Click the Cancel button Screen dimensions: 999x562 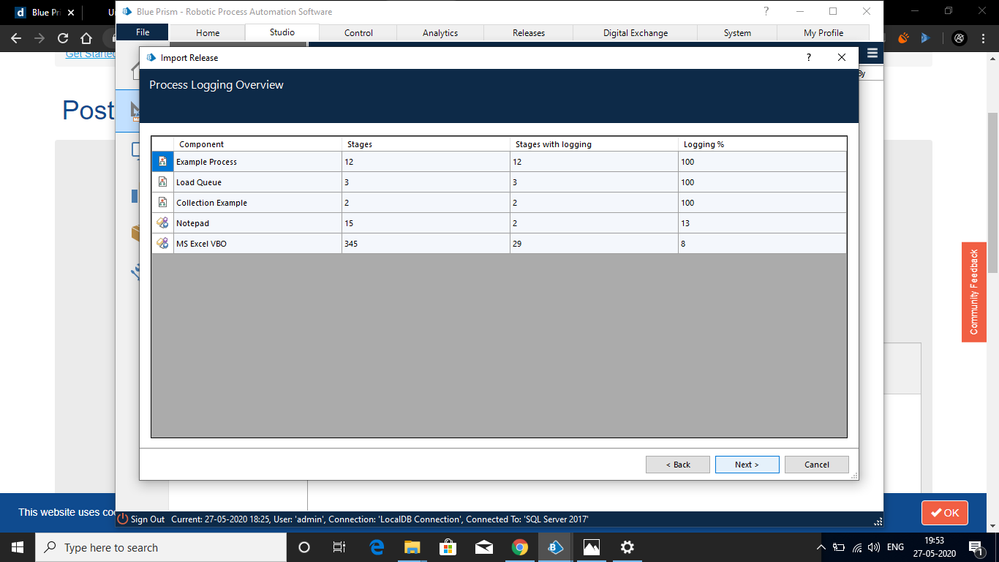(816, 465)
